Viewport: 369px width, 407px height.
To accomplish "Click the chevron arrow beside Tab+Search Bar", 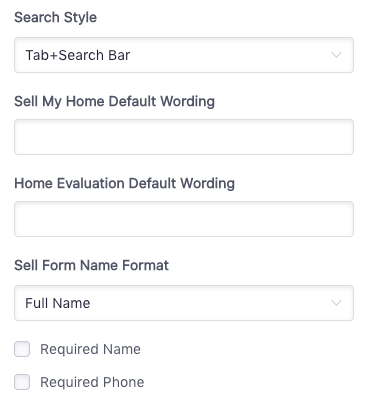I will 336,55.
